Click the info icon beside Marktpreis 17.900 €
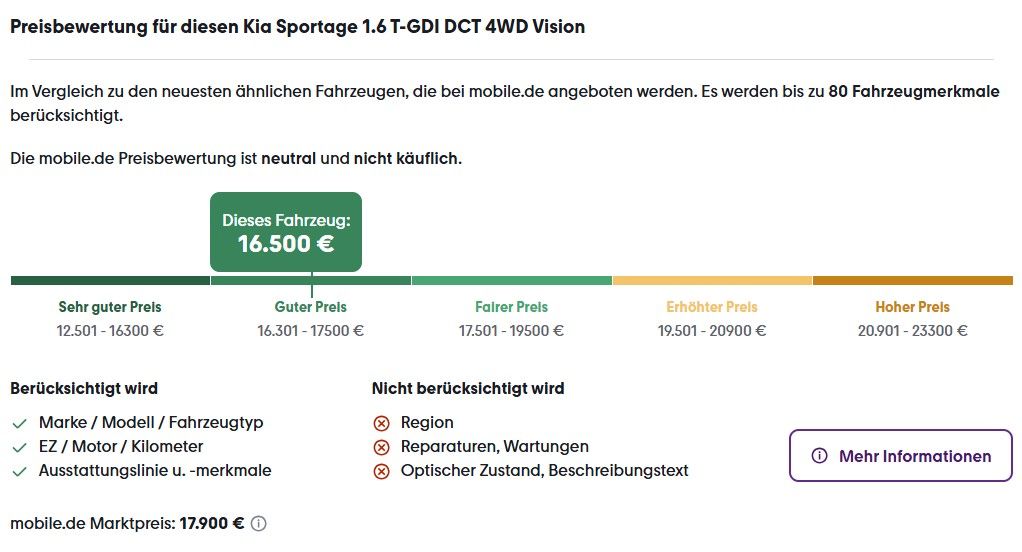1022x552 pixels. click(259, 523)
